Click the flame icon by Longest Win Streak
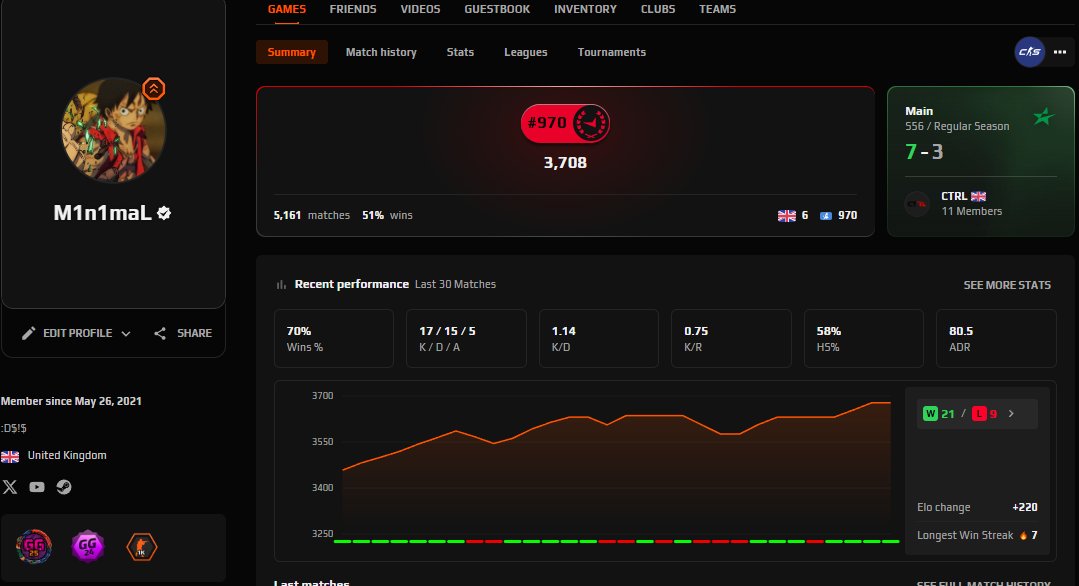The image size is (1079, 586). [x=1023, y=535]
